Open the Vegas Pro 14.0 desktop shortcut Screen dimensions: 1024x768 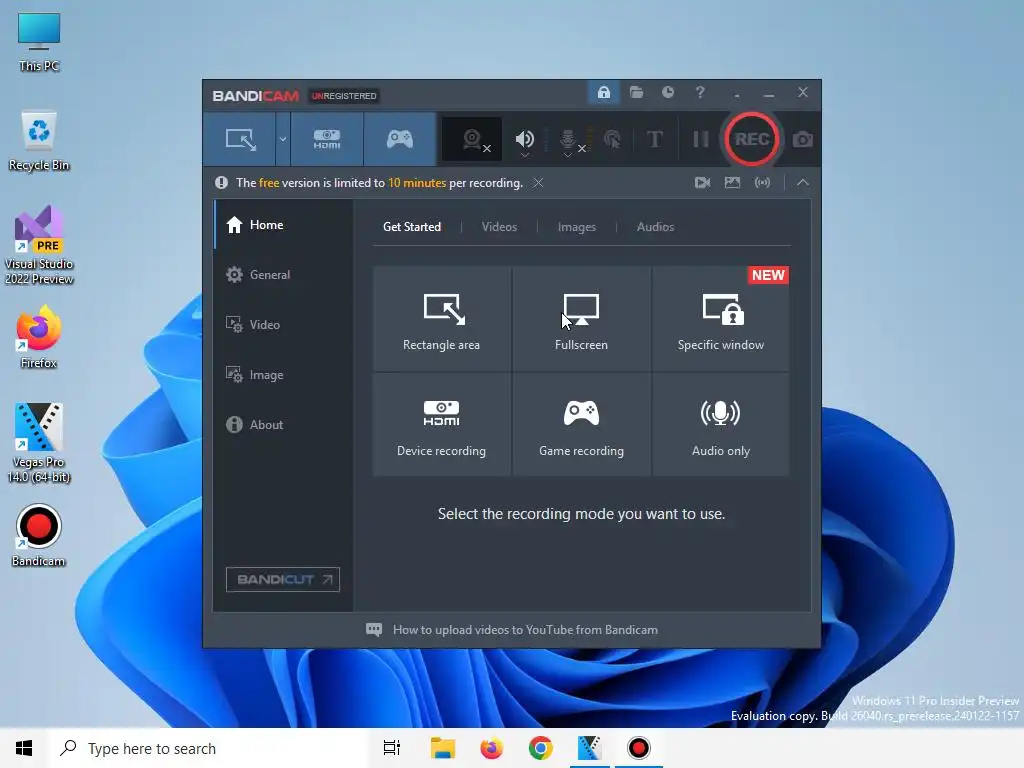[39, 443]
